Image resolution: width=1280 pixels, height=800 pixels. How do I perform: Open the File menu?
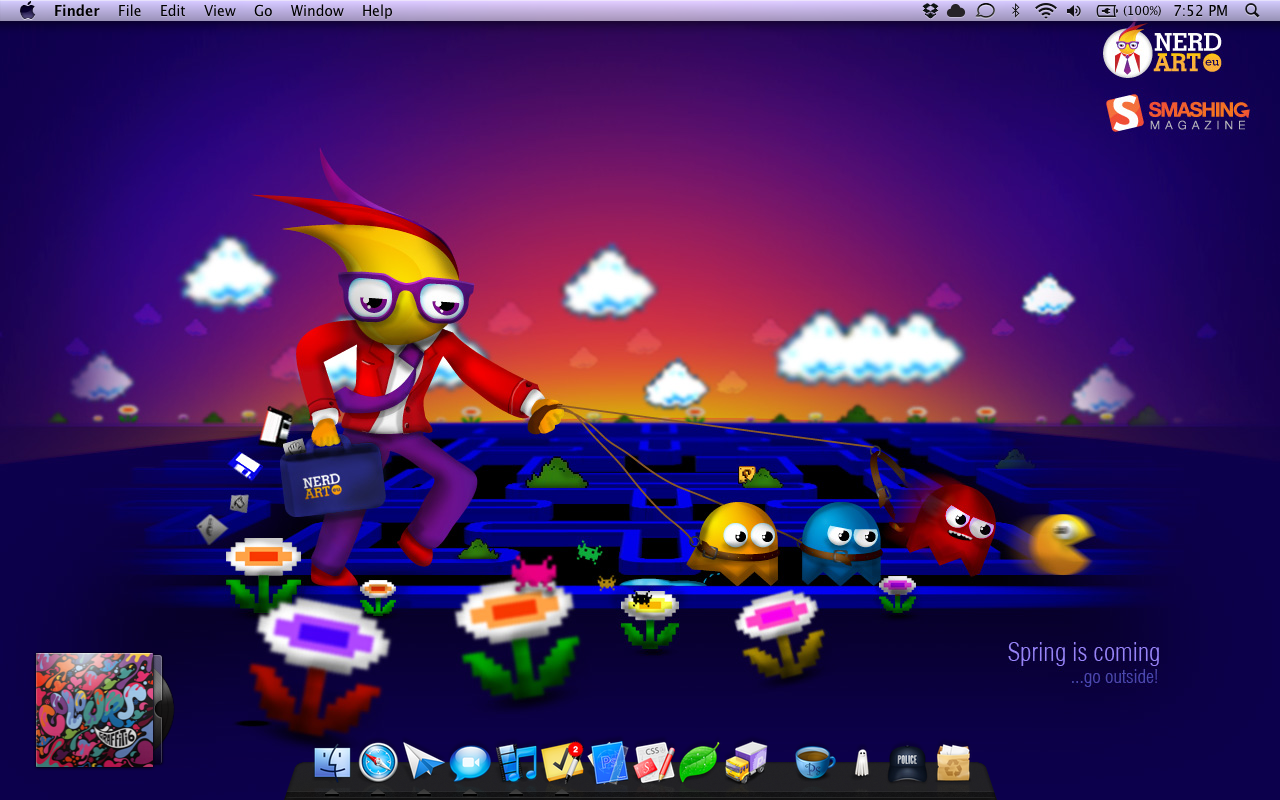pyautogui.click(x=129, y=11)
